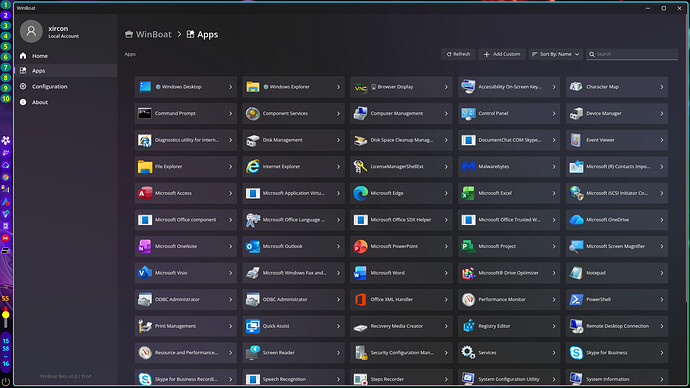The image size is (690, 388).
Task: Open the Component Services entry
Action: pyautogui.click(x=294, y=113)
